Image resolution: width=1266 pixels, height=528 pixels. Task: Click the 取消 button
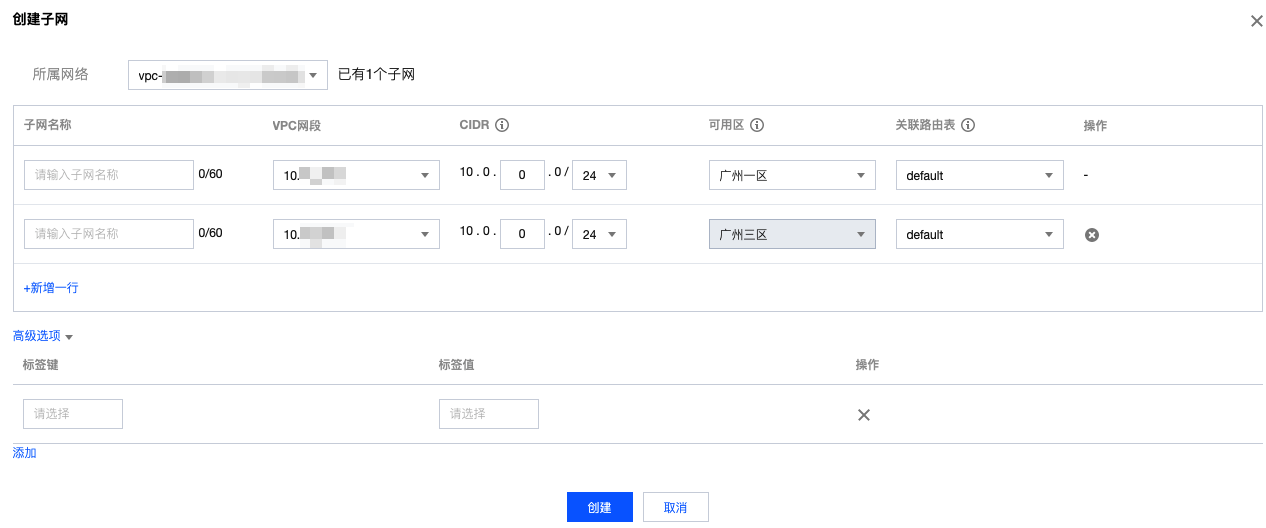click(676, 507)
